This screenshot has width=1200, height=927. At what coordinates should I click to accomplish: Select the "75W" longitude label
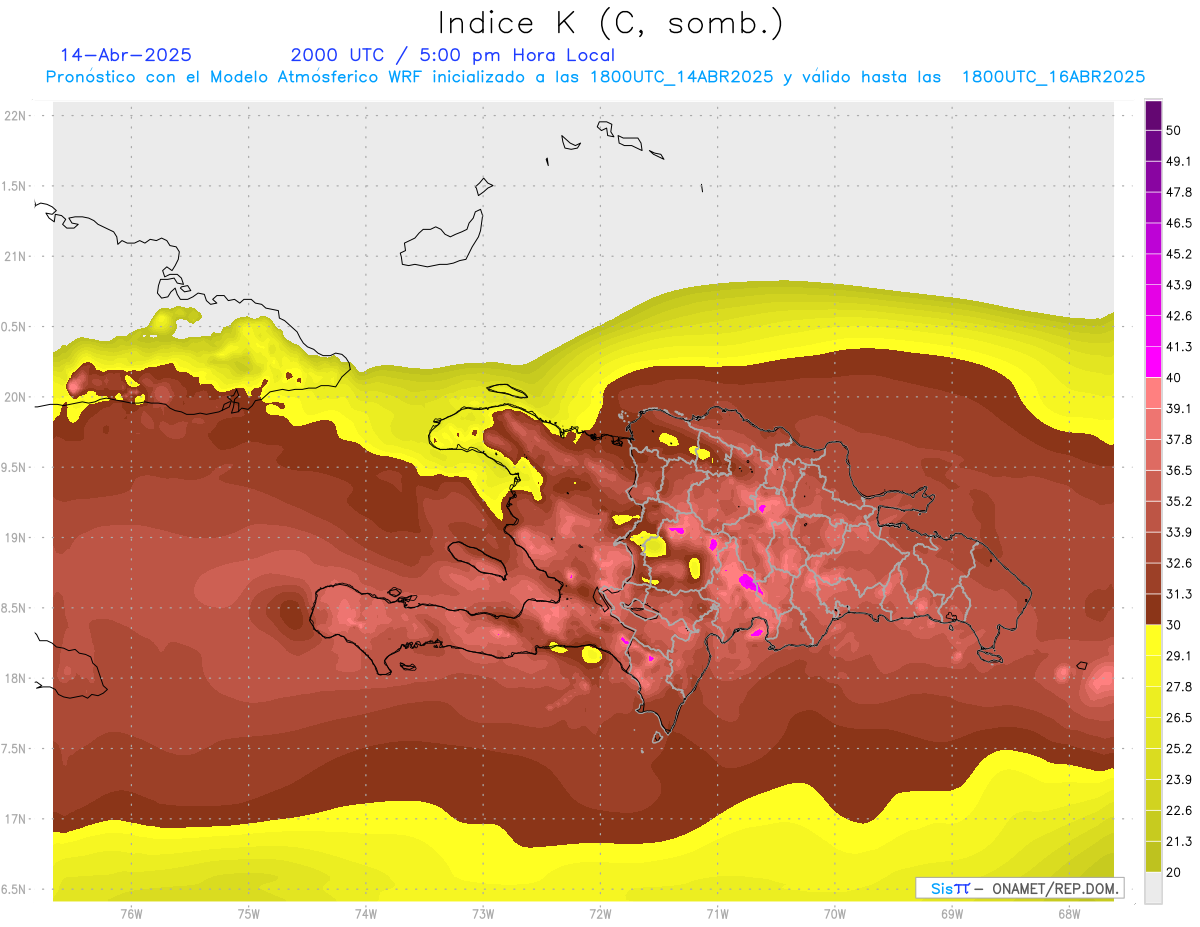248,914
